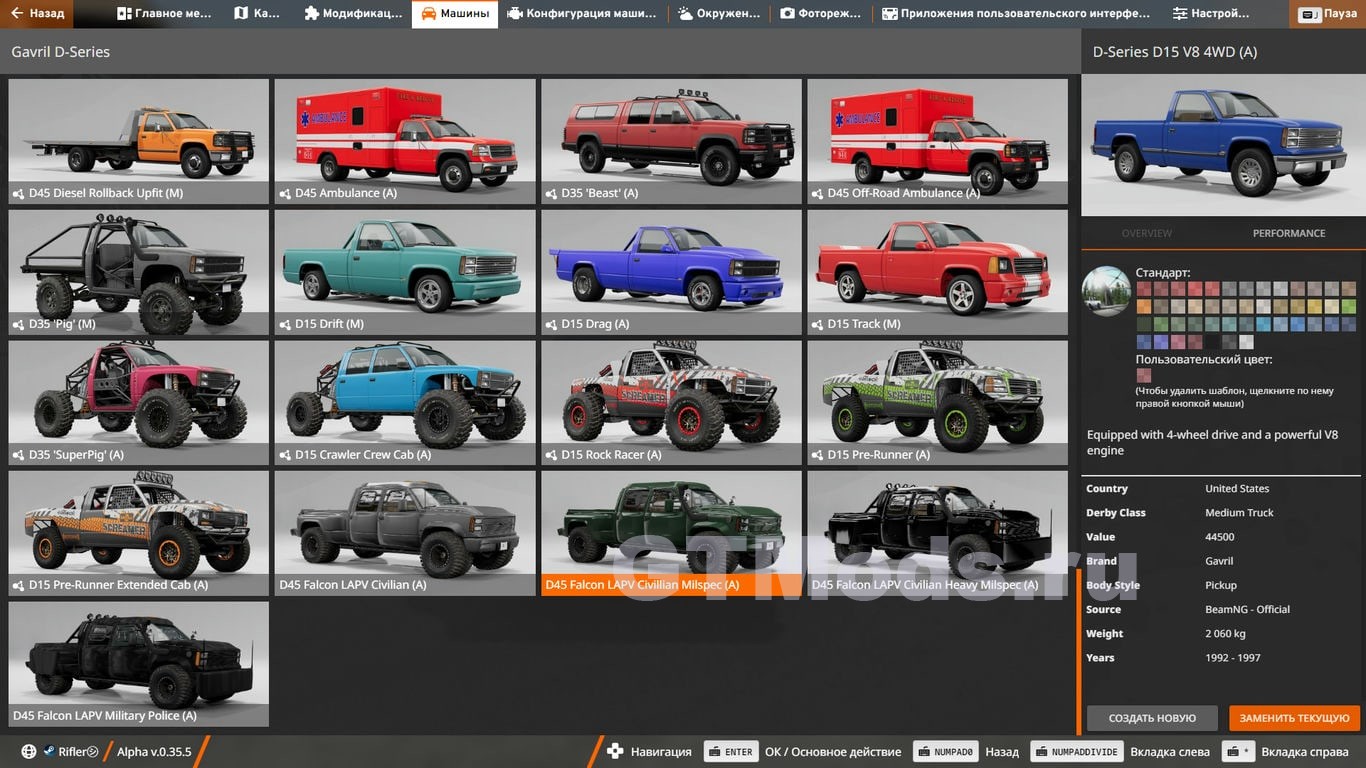Pick the green D15 Pre-Runner (A)

point(938,403)
